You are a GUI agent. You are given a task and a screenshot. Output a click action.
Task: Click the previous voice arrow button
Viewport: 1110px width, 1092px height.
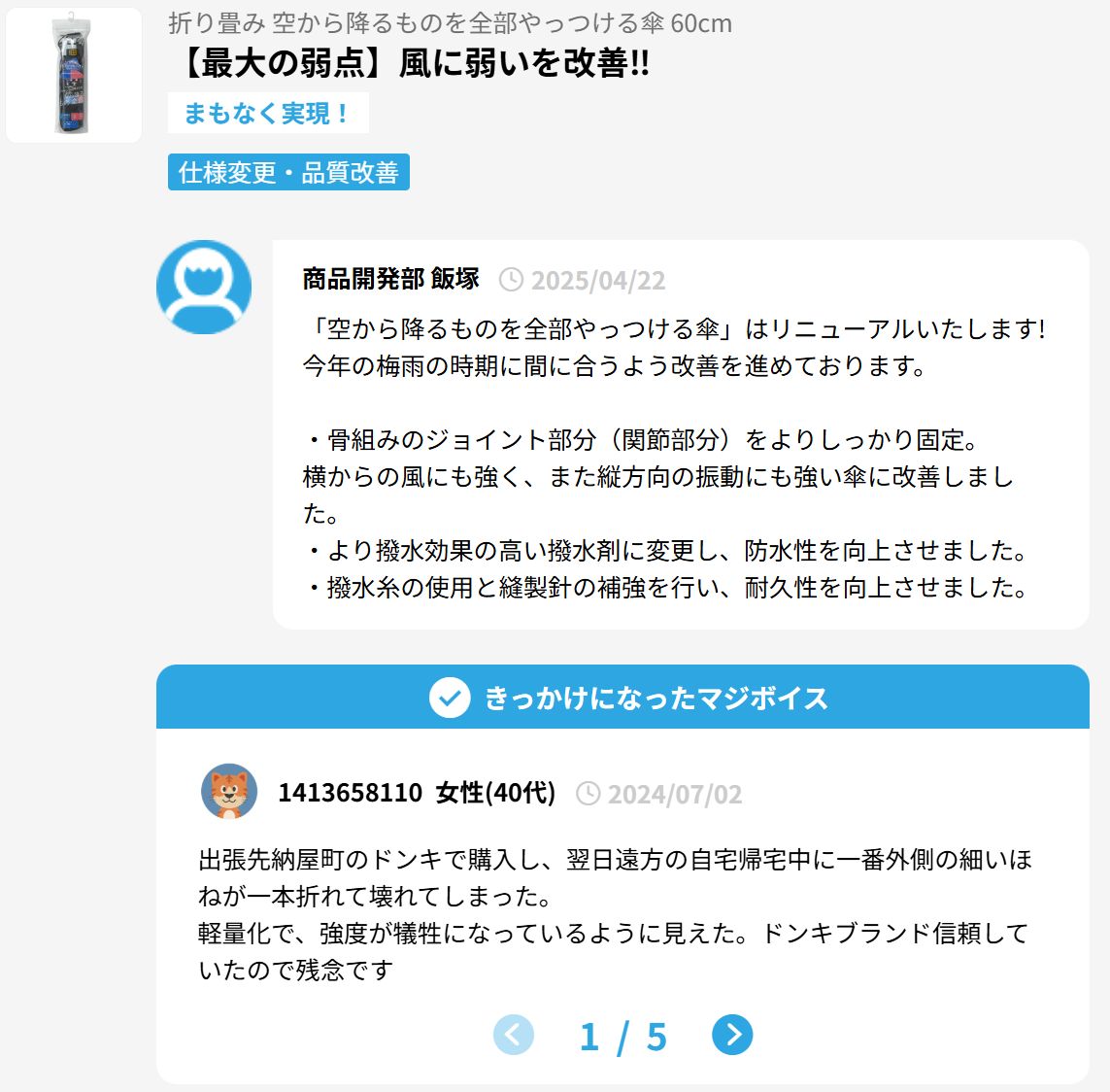point(513,1035)
